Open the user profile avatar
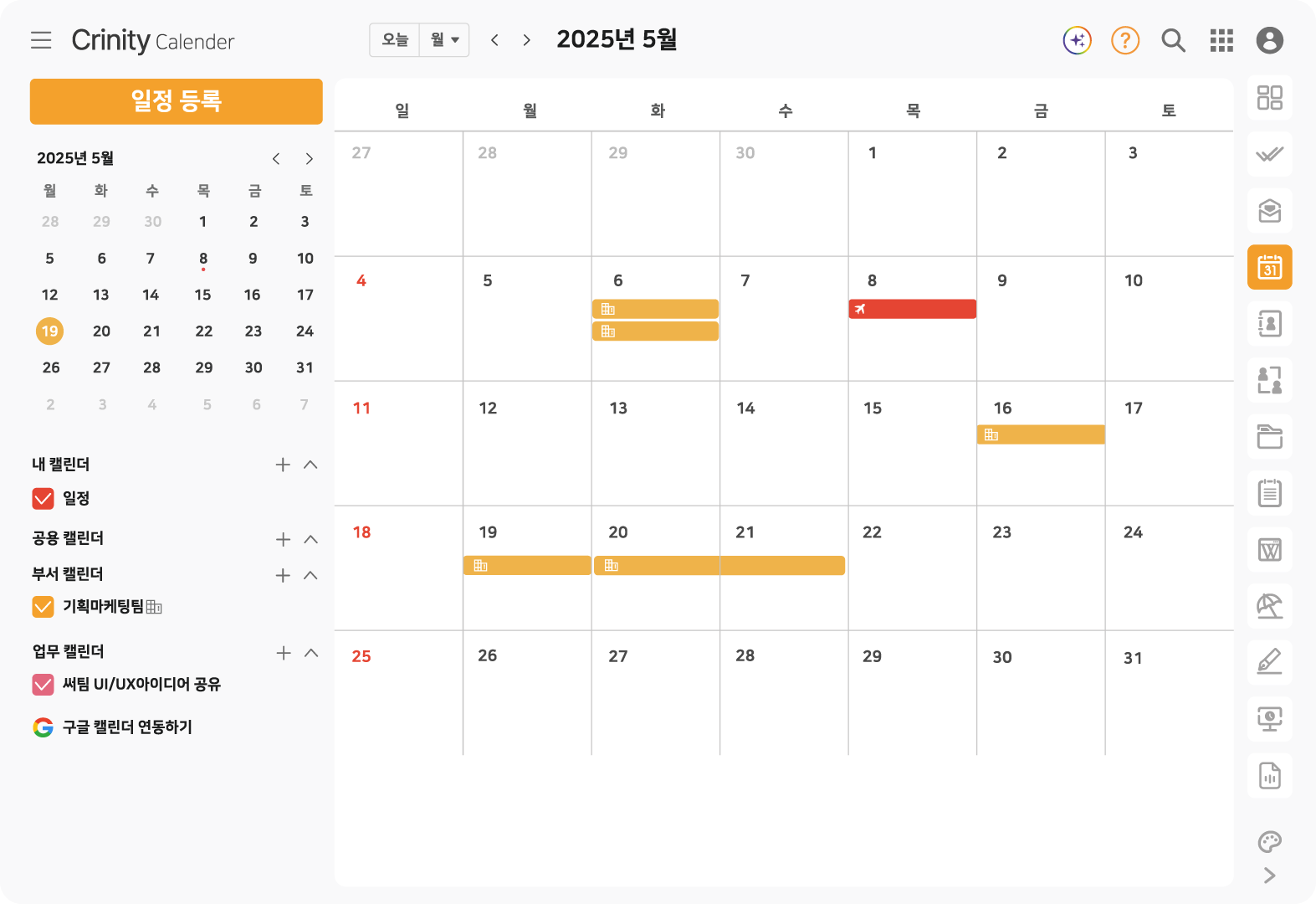 1269,40
